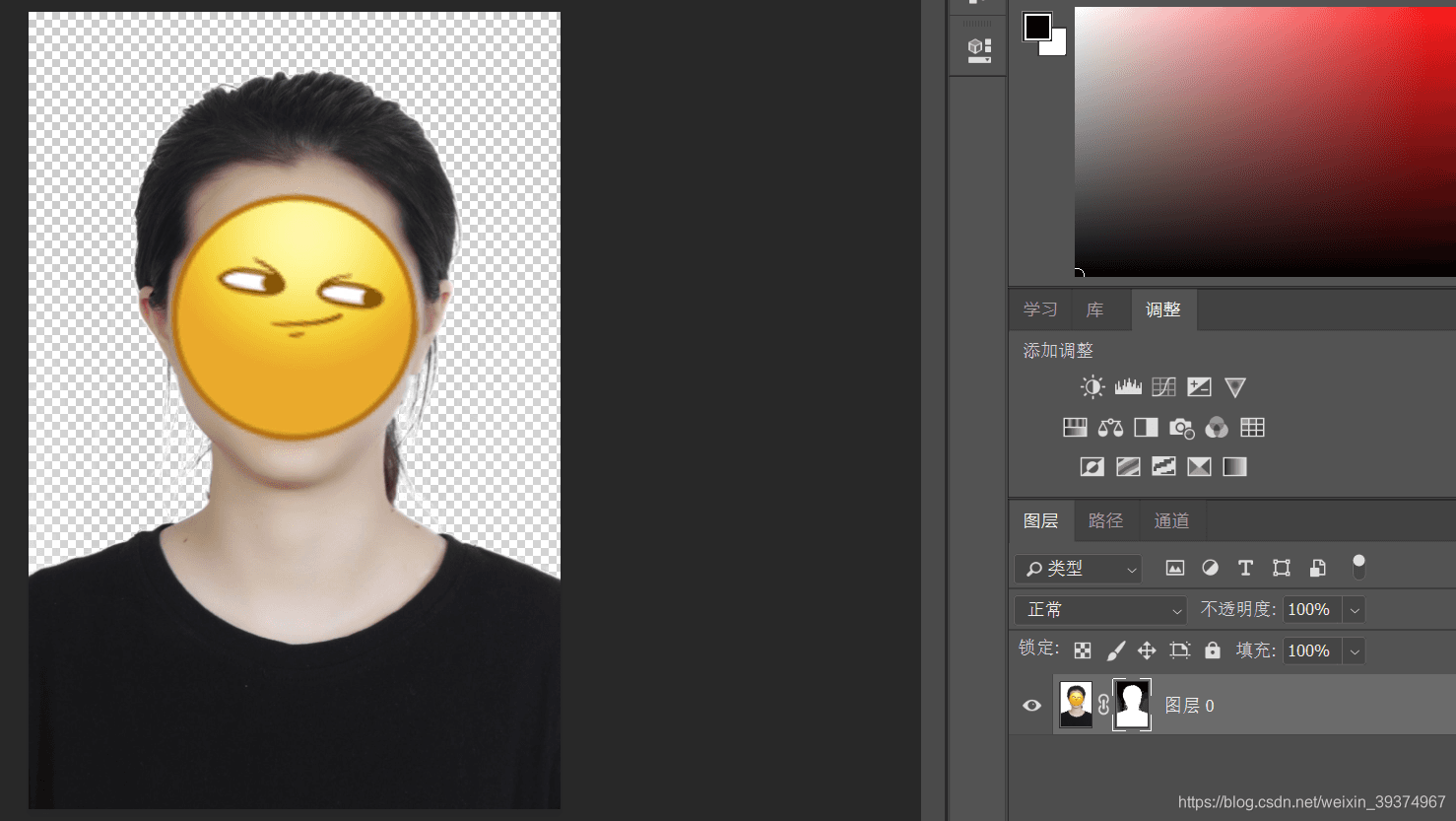The width and height of the screenshot is (1456, 821).
Task: Lock layer position with move icon
Action: click(1147, 650)
